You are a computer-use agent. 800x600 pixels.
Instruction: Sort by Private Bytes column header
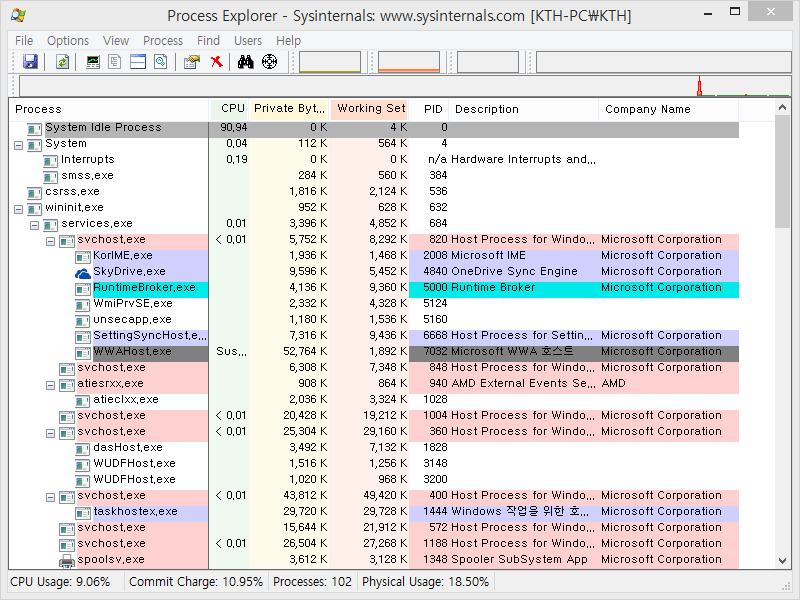(289, 109)
